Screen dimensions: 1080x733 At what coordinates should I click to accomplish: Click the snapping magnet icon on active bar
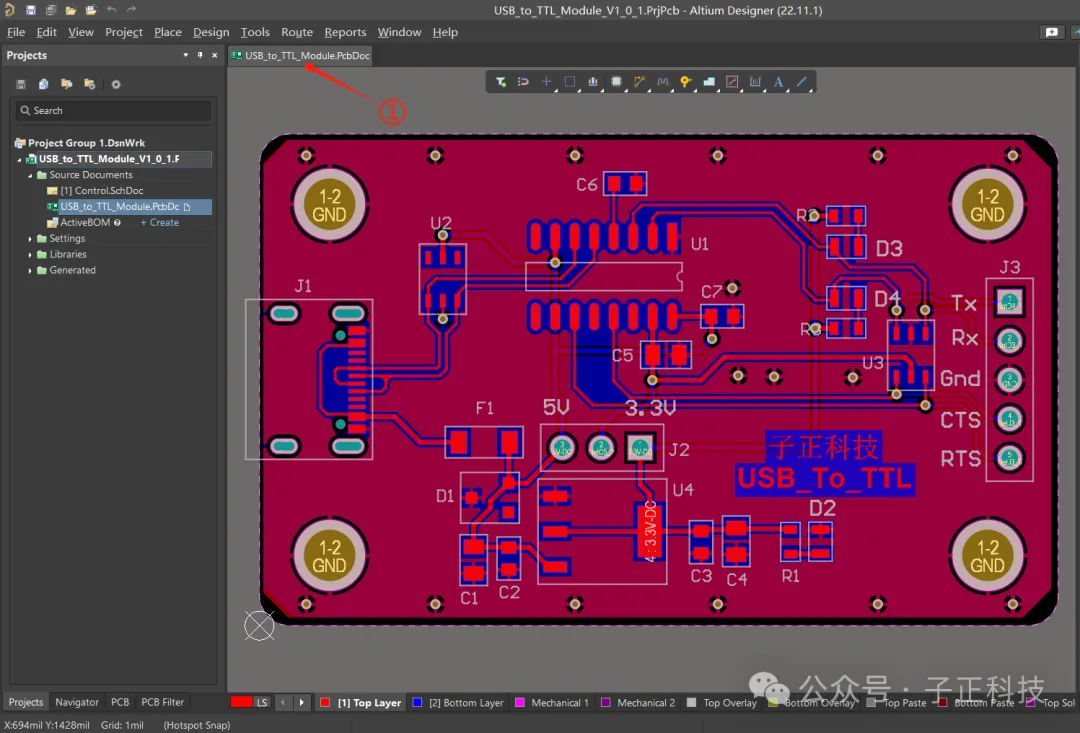[x=524, y=82]
